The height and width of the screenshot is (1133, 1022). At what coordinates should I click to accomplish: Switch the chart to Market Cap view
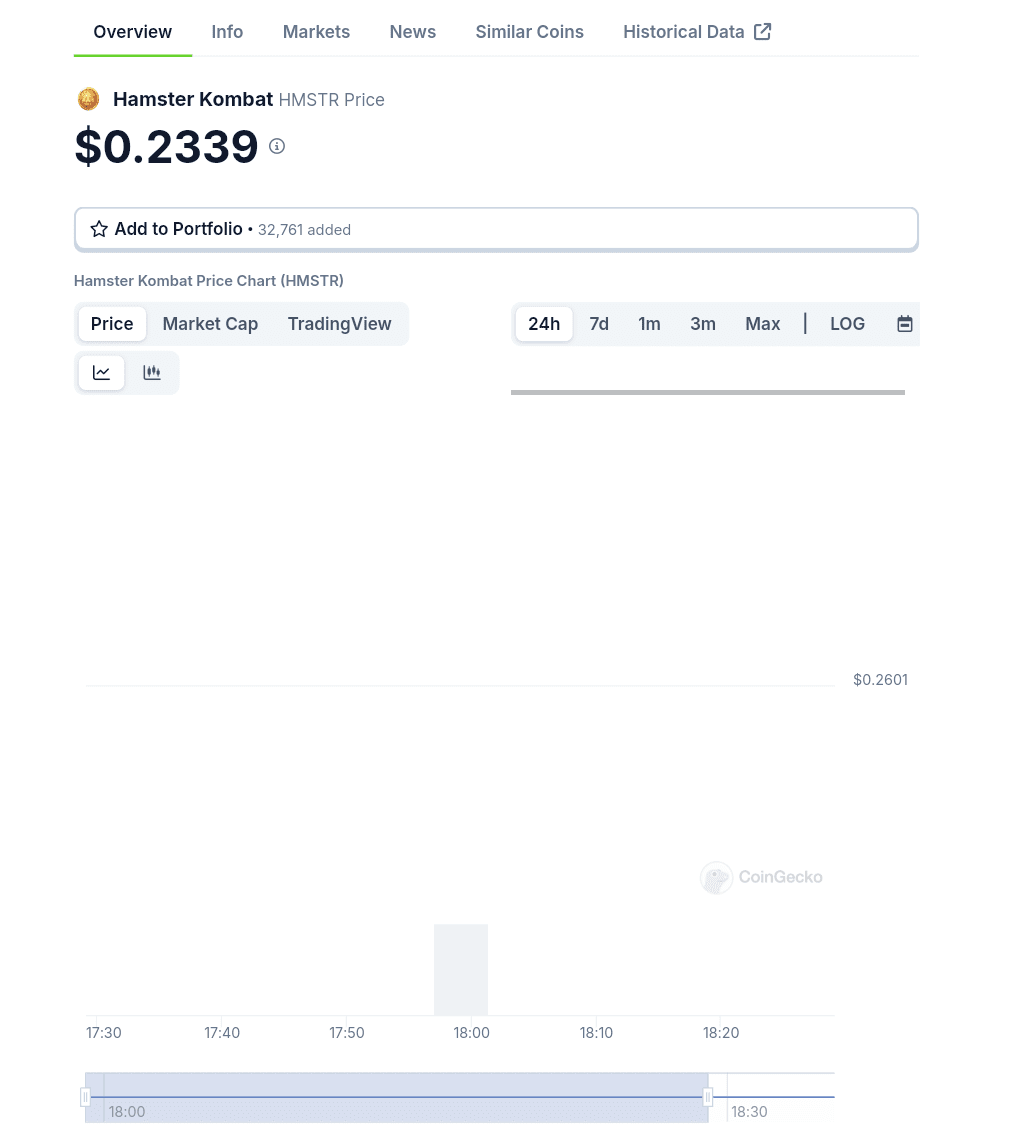(210, 323)
